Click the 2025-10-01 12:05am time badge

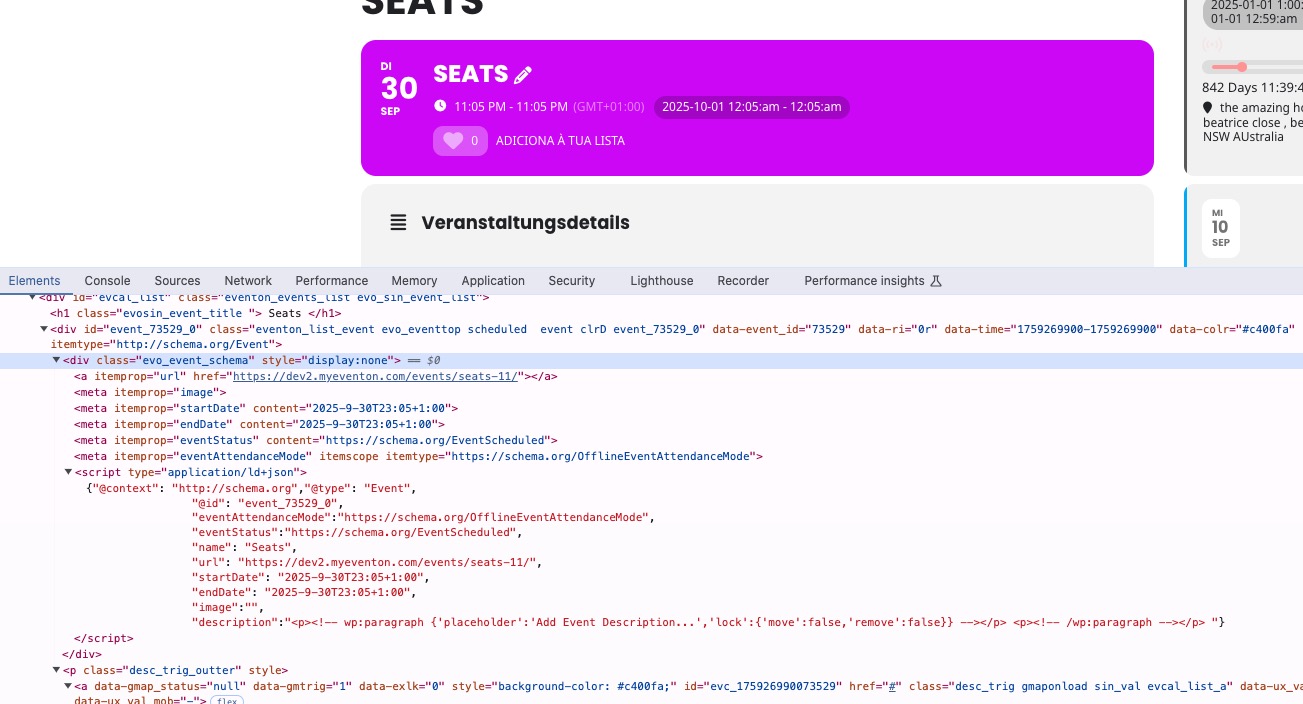tap(752, 107)
